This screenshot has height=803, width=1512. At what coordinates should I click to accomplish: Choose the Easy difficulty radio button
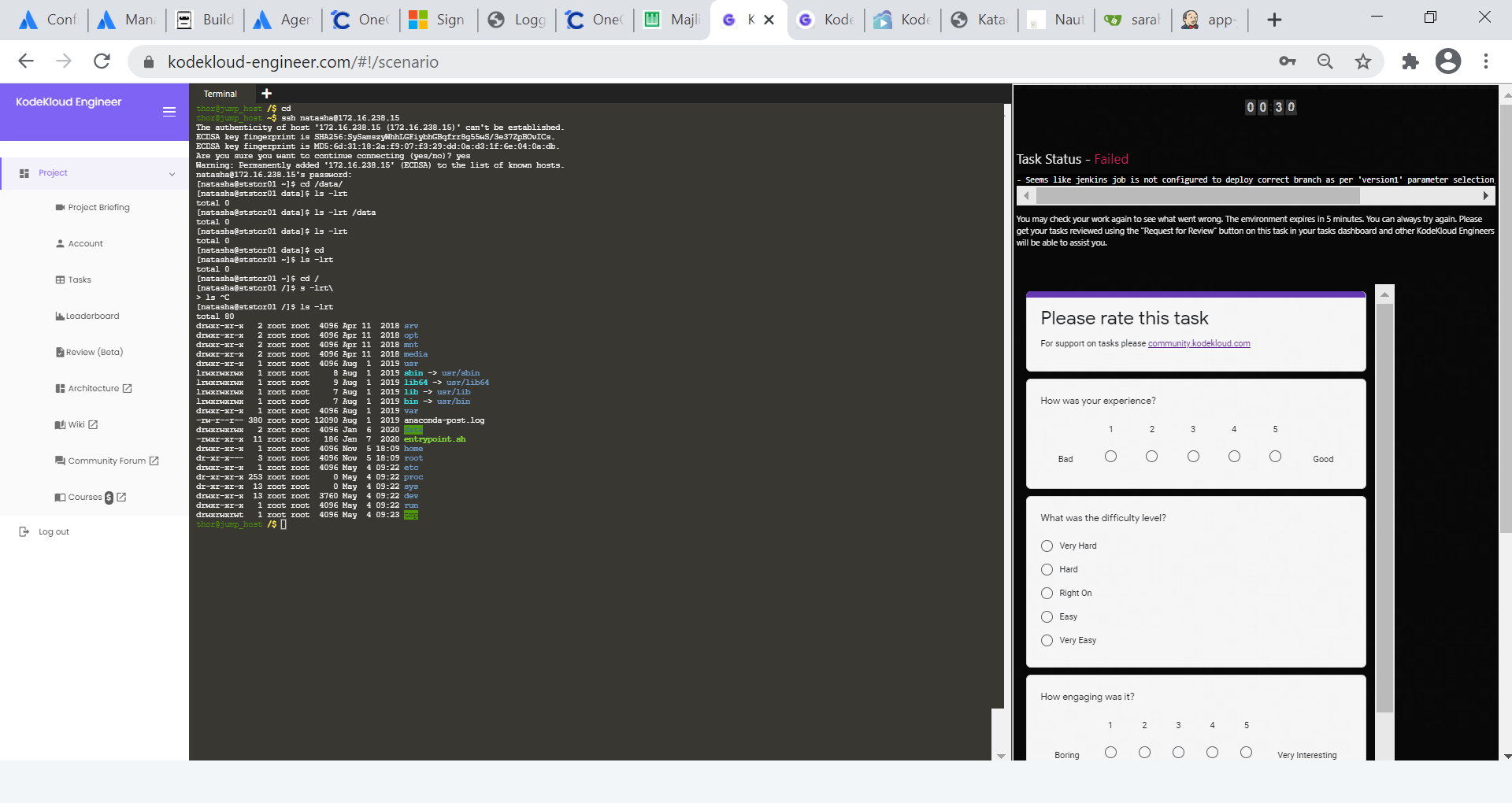[1047, 616]
